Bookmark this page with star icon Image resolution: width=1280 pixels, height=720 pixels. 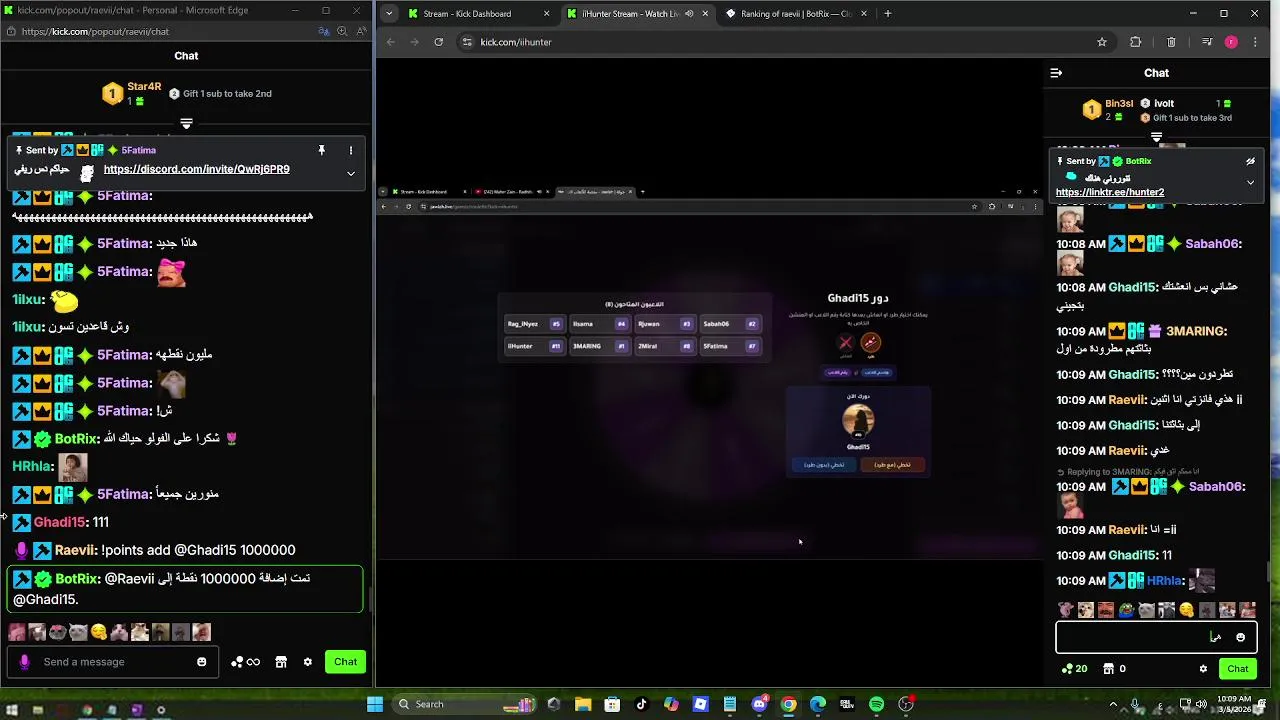1102,42
